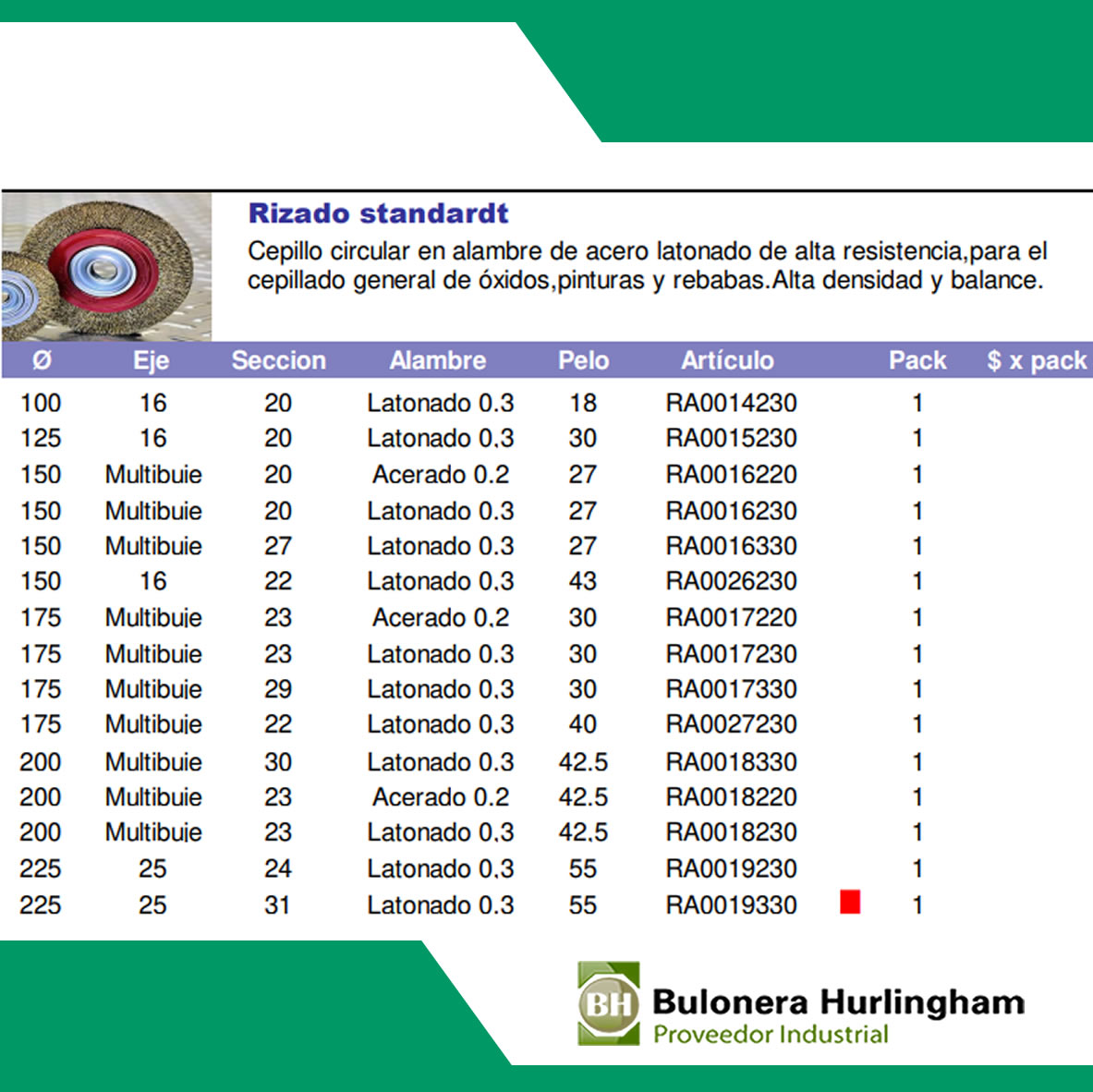The height and width of the screenshot is (1092, 1093).
Task: Pick article code RA0019230
Action: tap(731, 869)
